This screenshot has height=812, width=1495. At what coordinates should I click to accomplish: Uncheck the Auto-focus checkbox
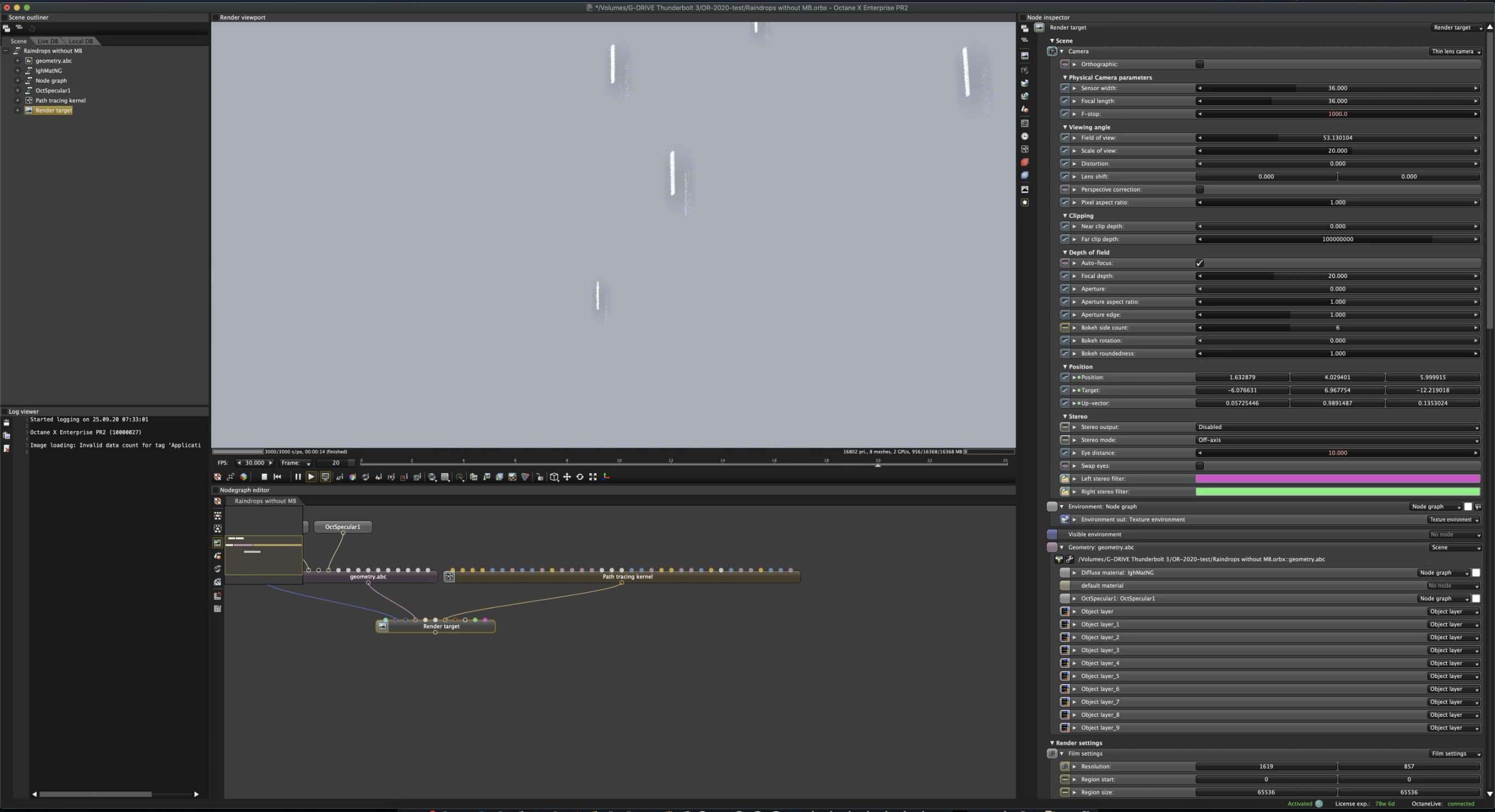click(1200, 264)
